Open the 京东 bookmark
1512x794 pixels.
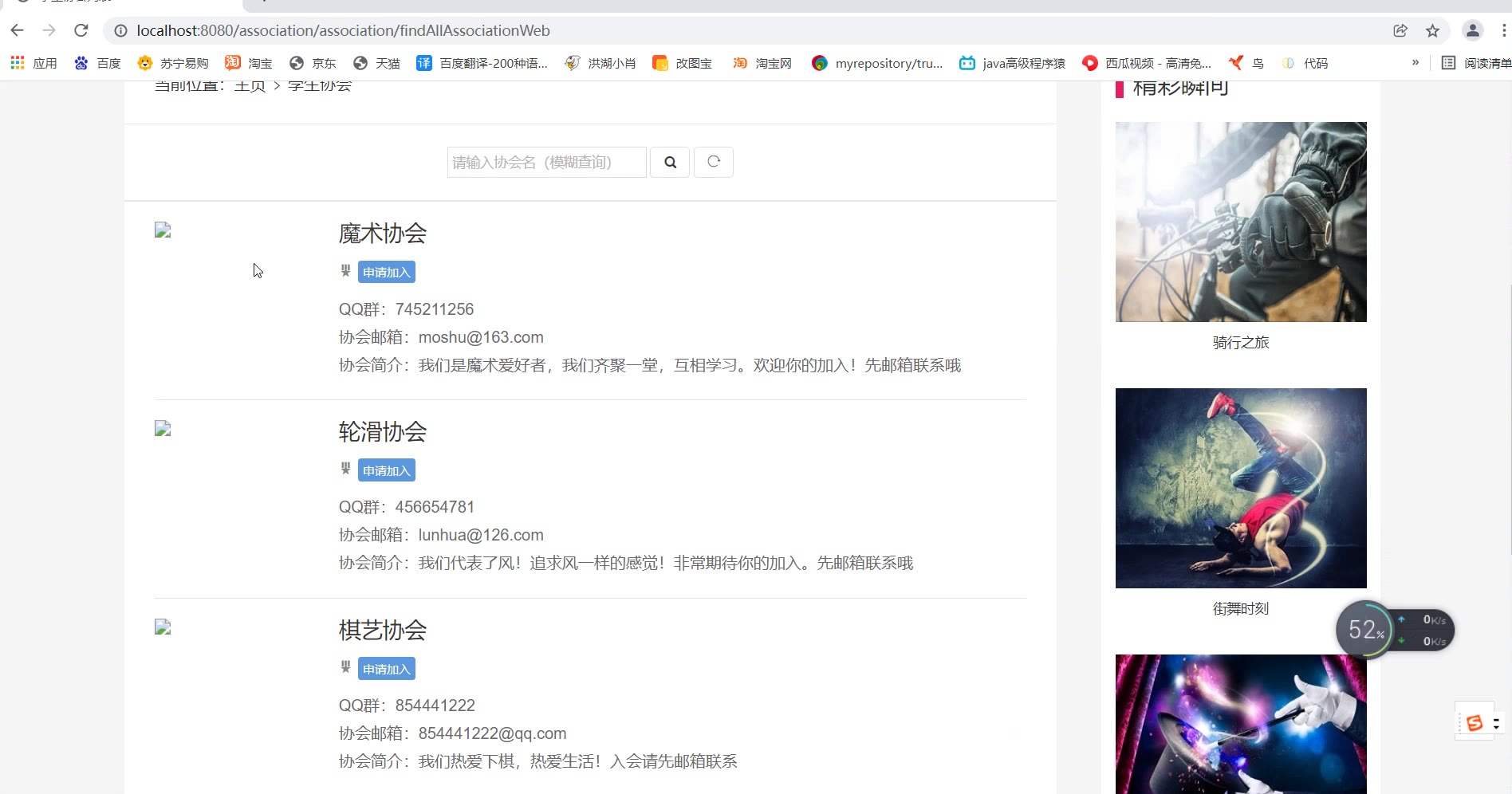coord(313,63)
